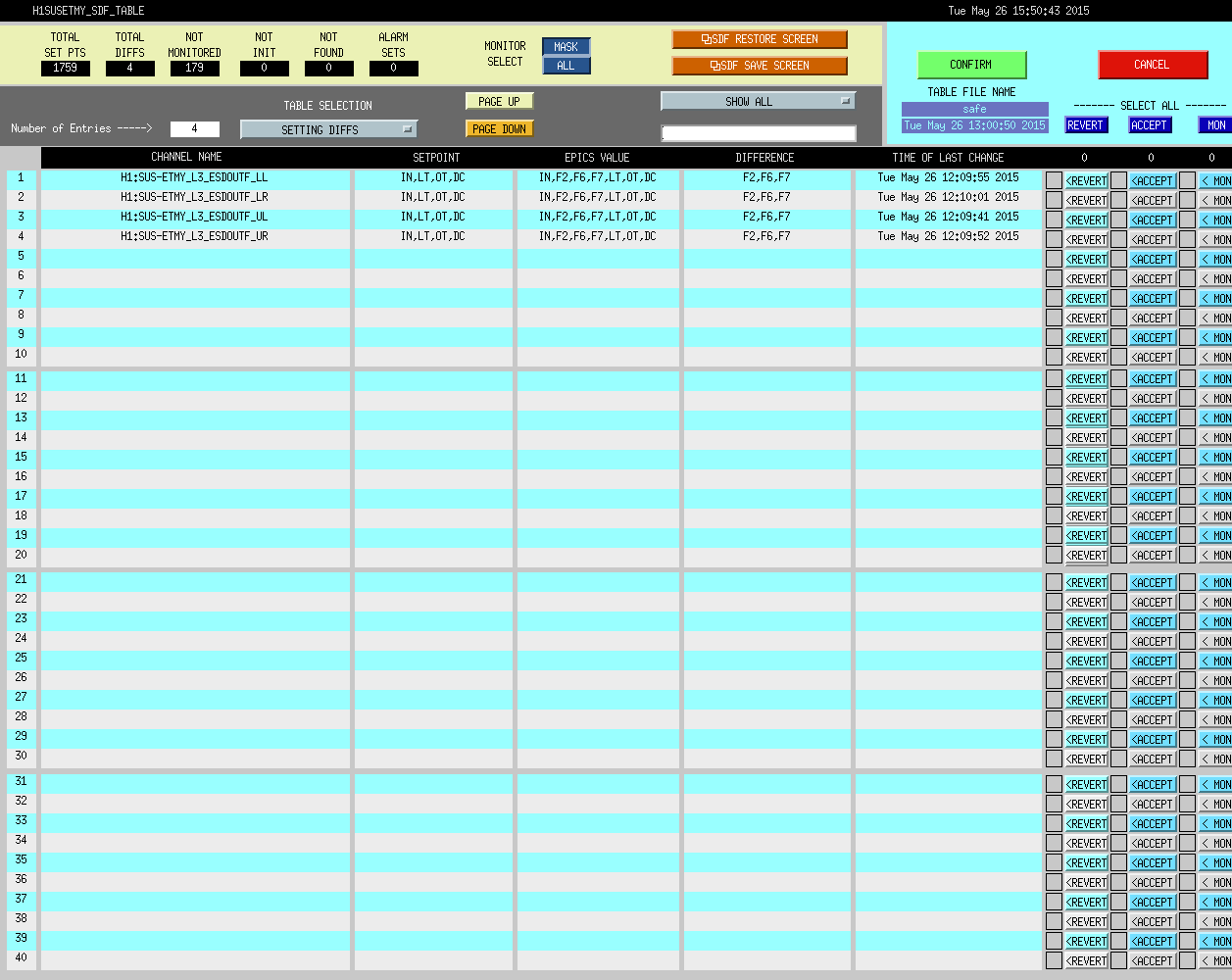Click the TOTAL SET PTS value 1759

click(66, 69)
